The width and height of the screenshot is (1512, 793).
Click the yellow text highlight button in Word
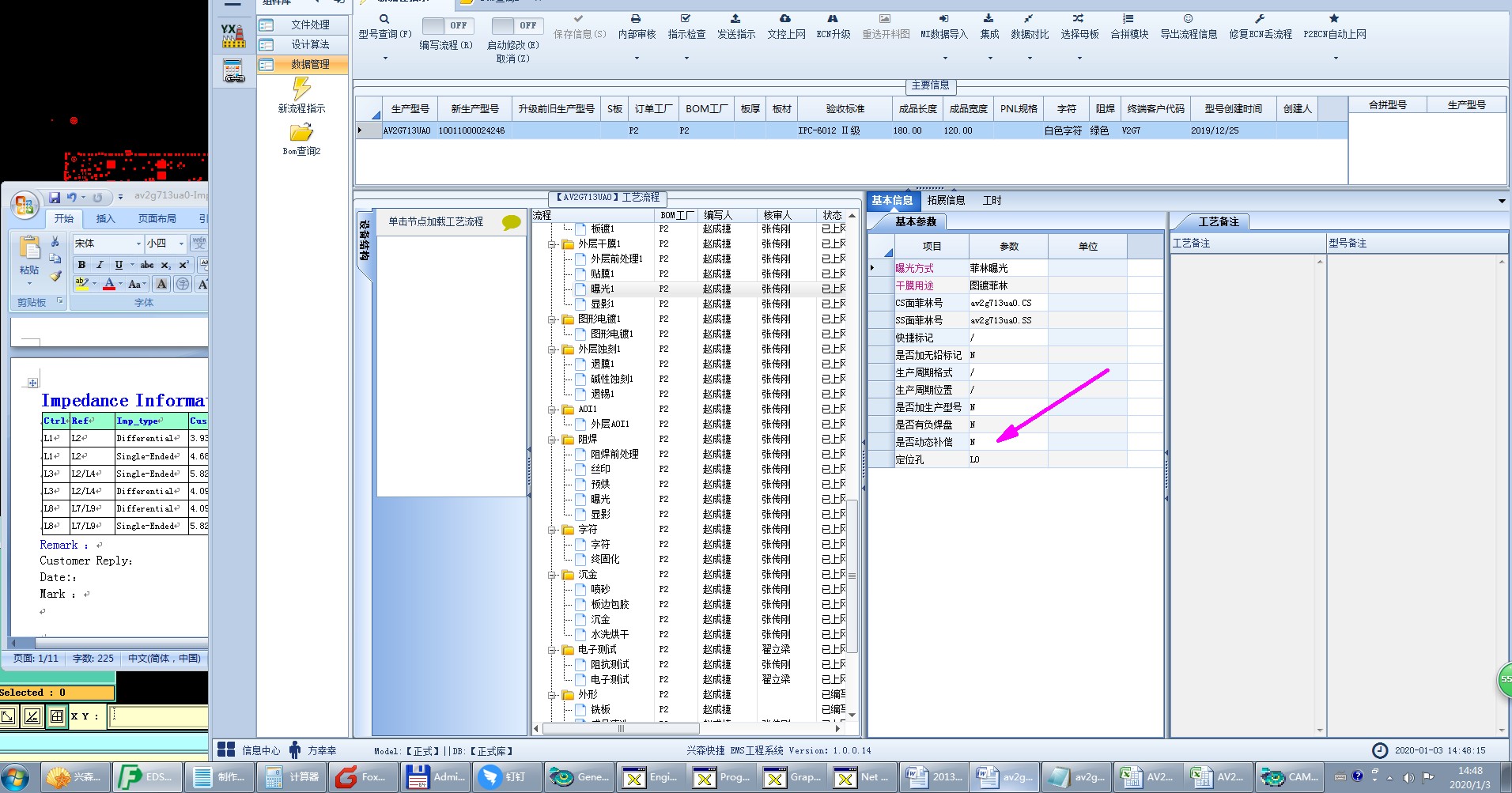click(x=81, y=284)
